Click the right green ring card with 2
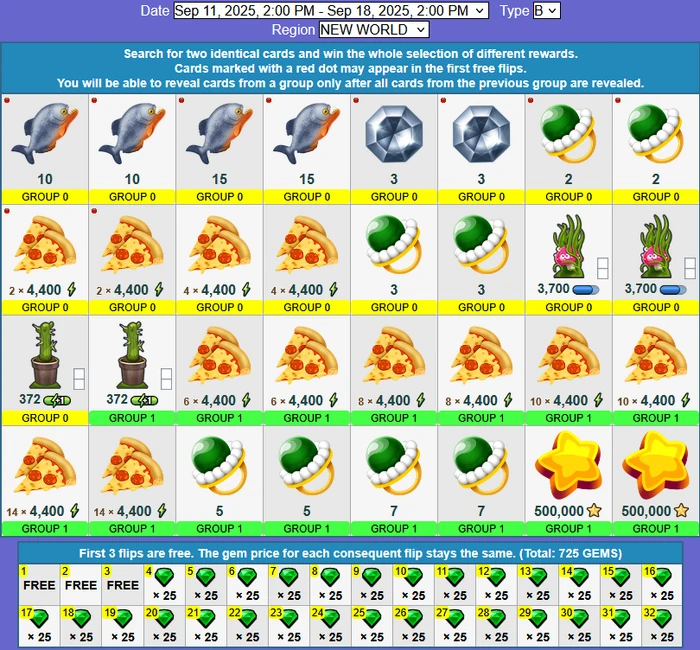Screen dimensions: 700x650 tap(656, 150)
